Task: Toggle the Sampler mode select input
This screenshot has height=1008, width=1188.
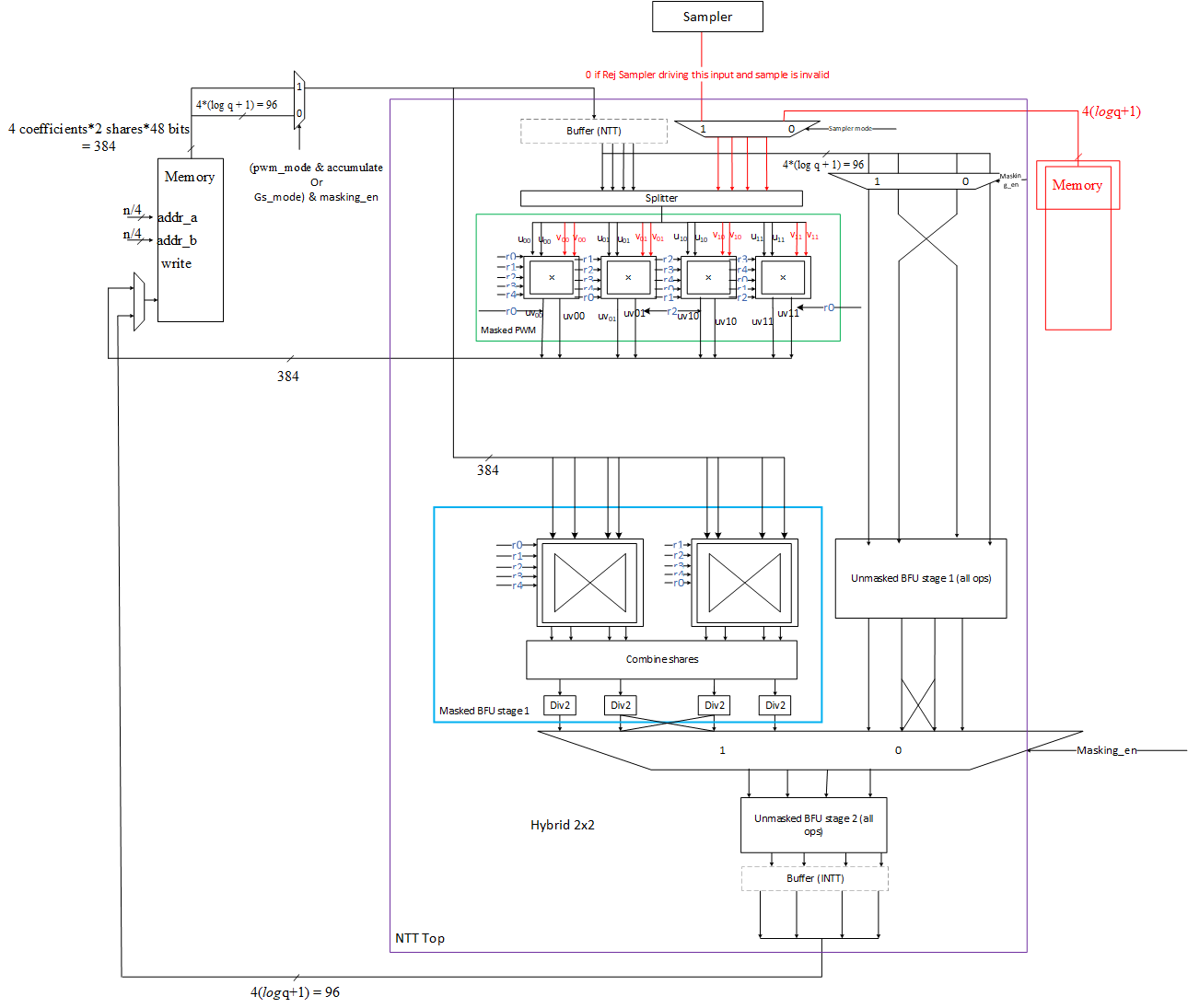Action: (x=849, y=127)
